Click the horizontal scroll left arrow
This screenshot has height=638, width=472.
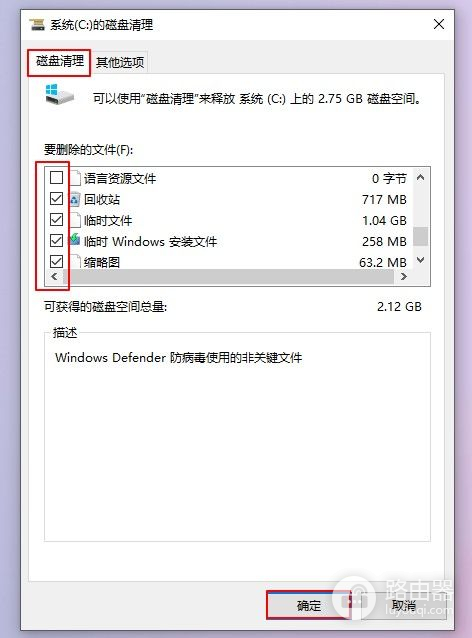coord(54,277)
